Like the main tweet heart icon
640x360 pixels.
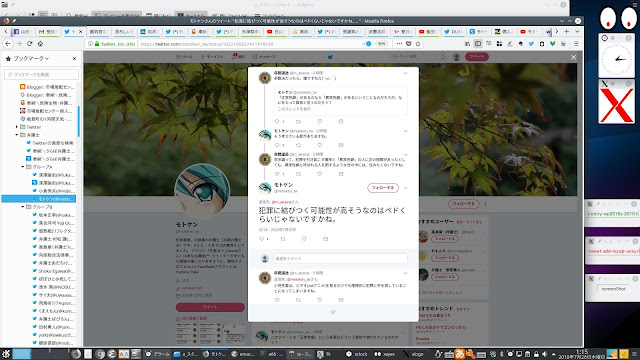click(x=304, y=239)
